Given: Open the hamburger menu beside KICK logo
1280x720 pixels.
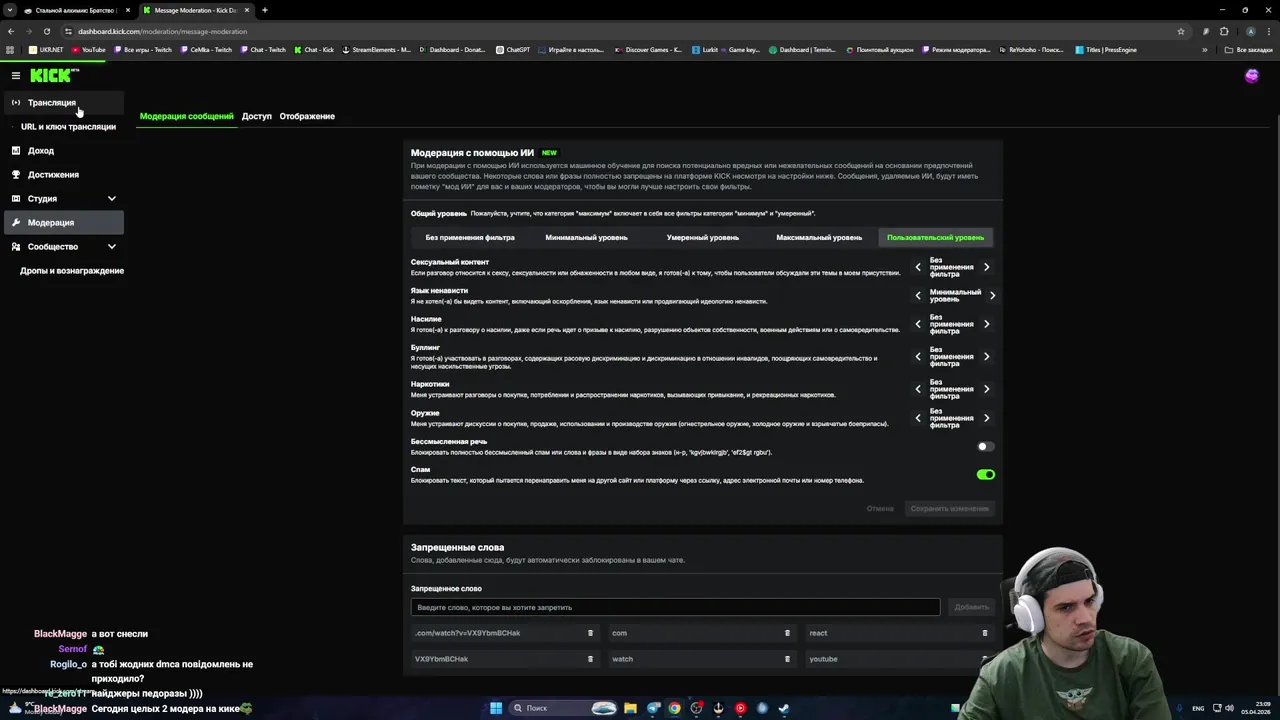Looking at the screenshot, I should (x=16, y=76).
